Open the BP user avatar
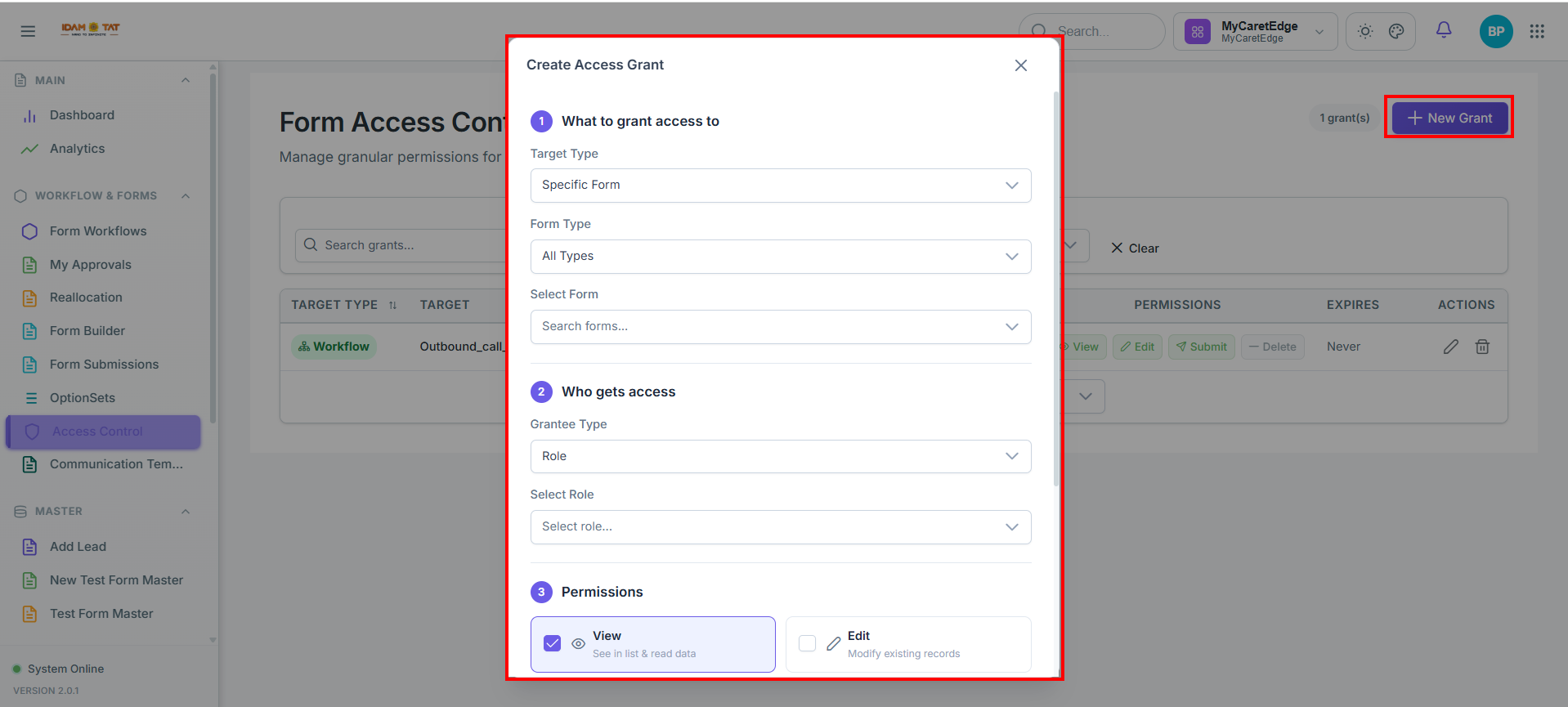This screenshot has width=1568, height=707. tap(1496, 31)
